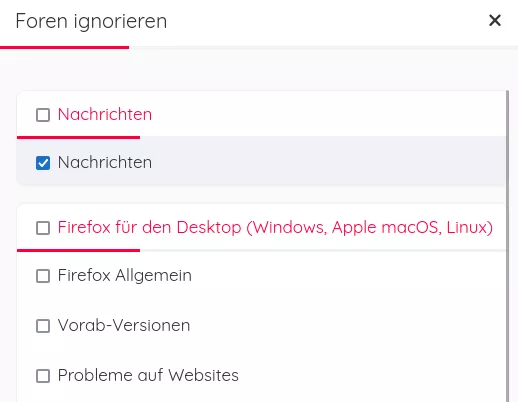
Task: Close the Foren ignorieren dialog
Action: pyautogui.click(x=495, y=20)
